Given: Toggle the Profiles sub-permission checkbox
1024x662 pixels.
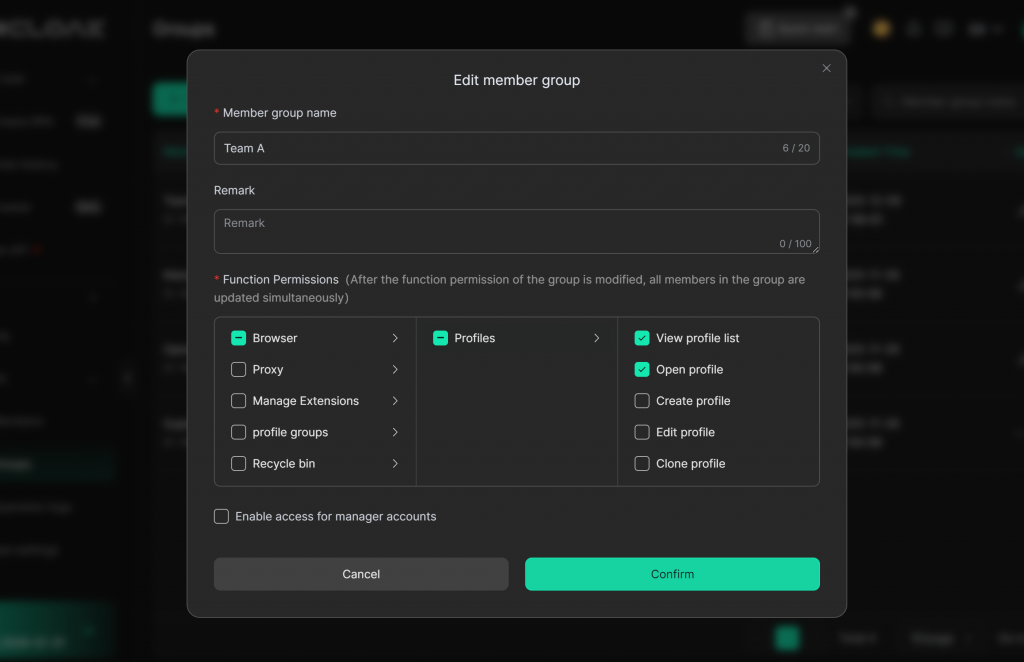Looking at the screenshot, I should coord(440,338).
